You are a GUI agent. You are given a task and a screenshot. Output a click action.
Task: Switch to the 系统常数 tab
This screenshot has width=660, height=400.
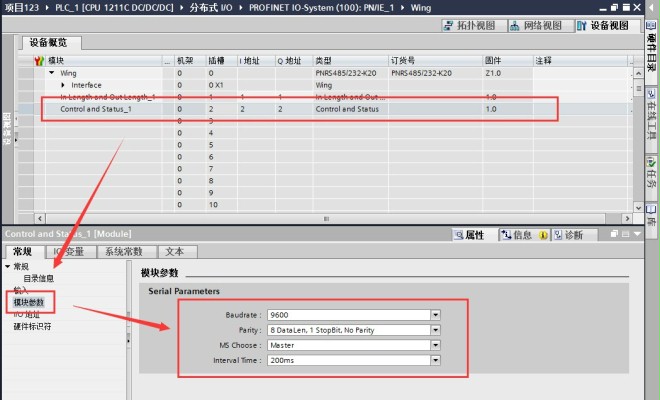(124, 252)
